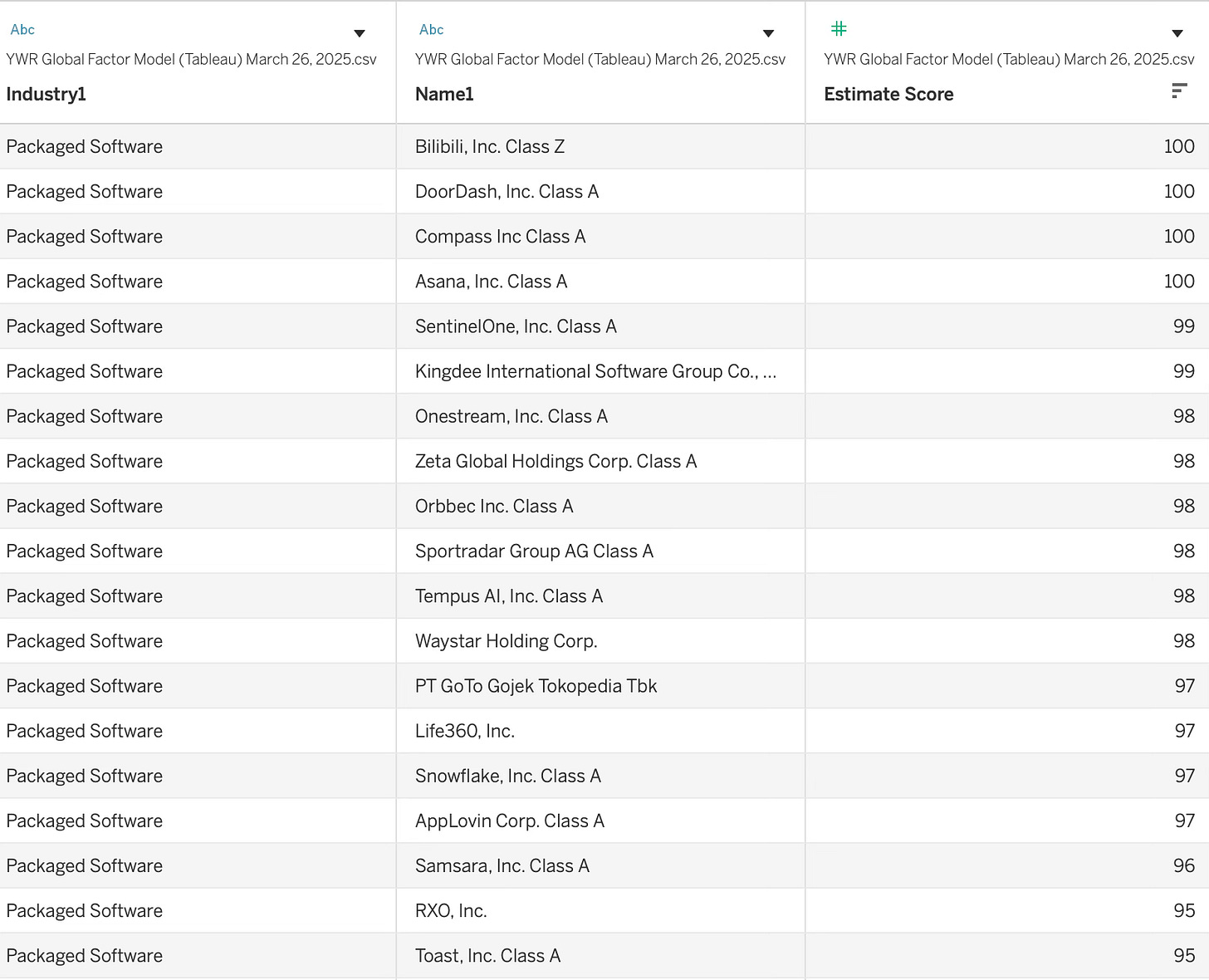Click the score 97 in the PT GoTo row
Image resolution: width=1209 pixels, height=980 pixels.
point(1185,685)
